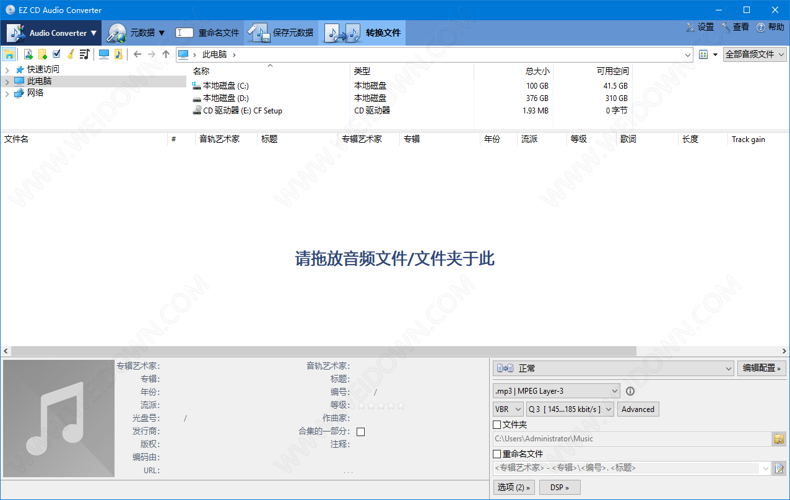
Task: Open the view layout dropdown arrow
Action: (x=715, y=54)
